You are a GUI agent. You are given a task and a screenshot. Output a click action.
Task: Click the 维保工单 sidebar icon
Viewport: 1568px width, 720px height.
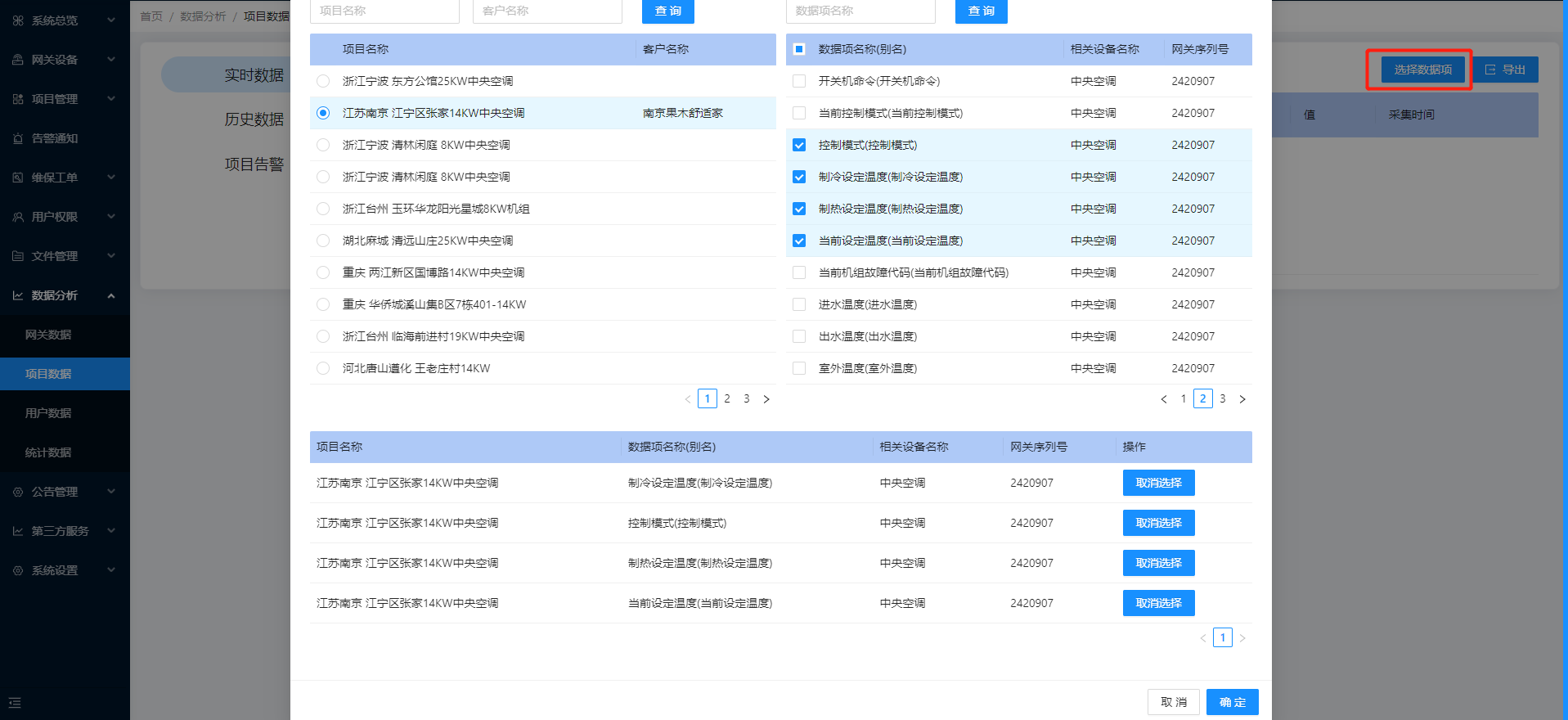point(18,178)
